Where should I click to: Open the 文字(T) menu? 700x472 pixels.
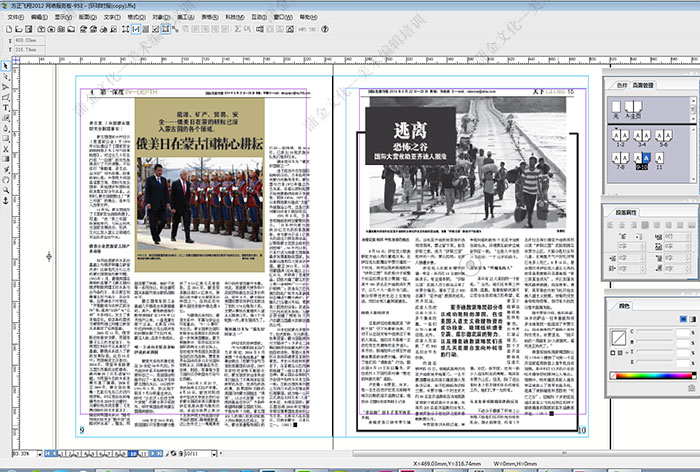pos(112,17)
